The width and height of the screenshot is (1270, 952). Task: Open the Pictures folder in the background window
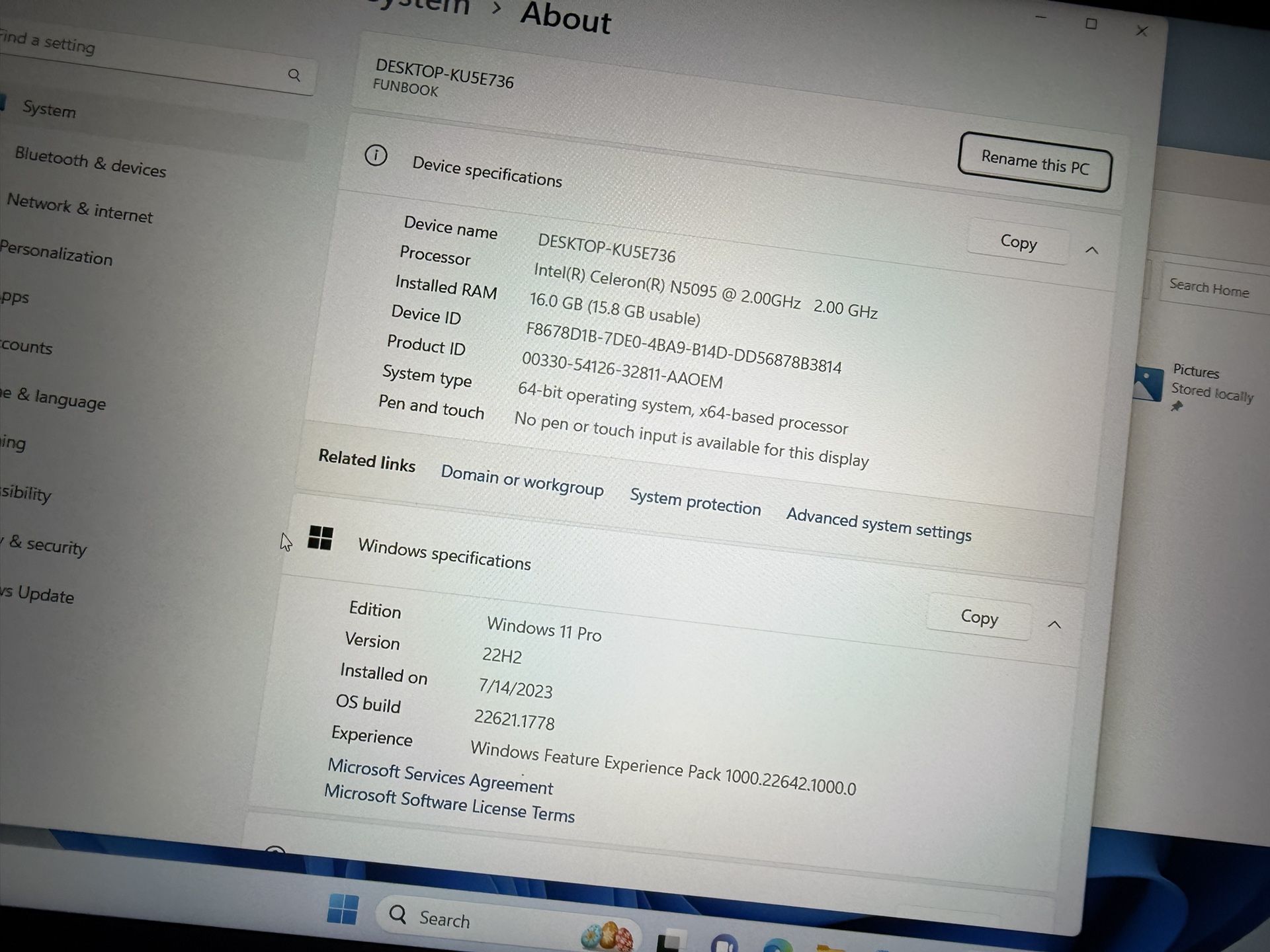(x=1195, y=385)
